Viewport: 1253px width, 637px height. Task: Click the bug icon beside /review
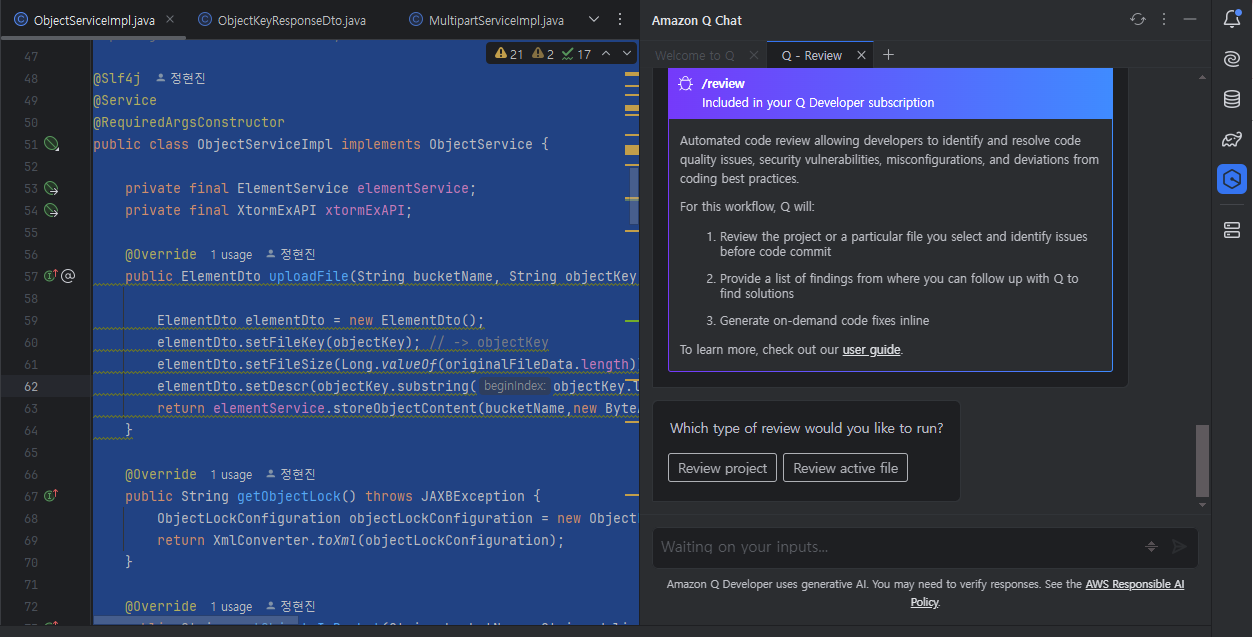[685, 84]
